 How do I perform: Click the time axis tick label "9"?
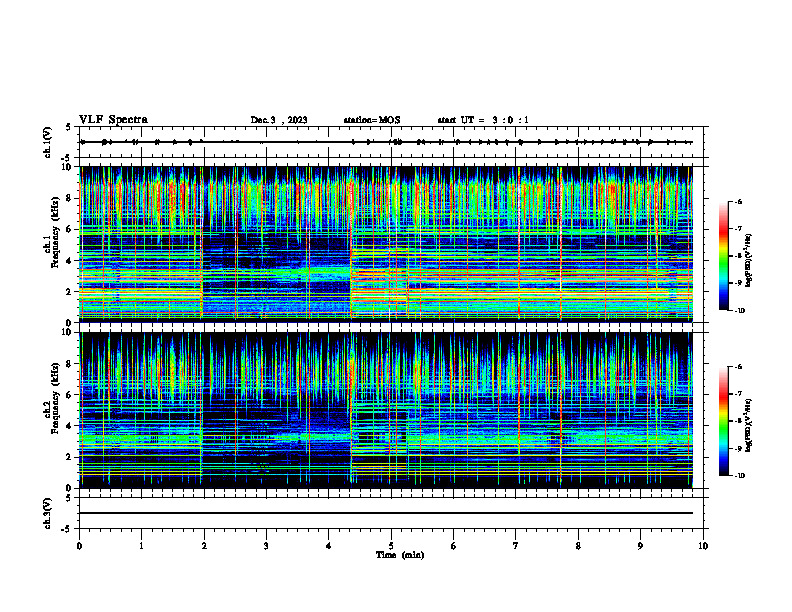click(x=640, y=546)
